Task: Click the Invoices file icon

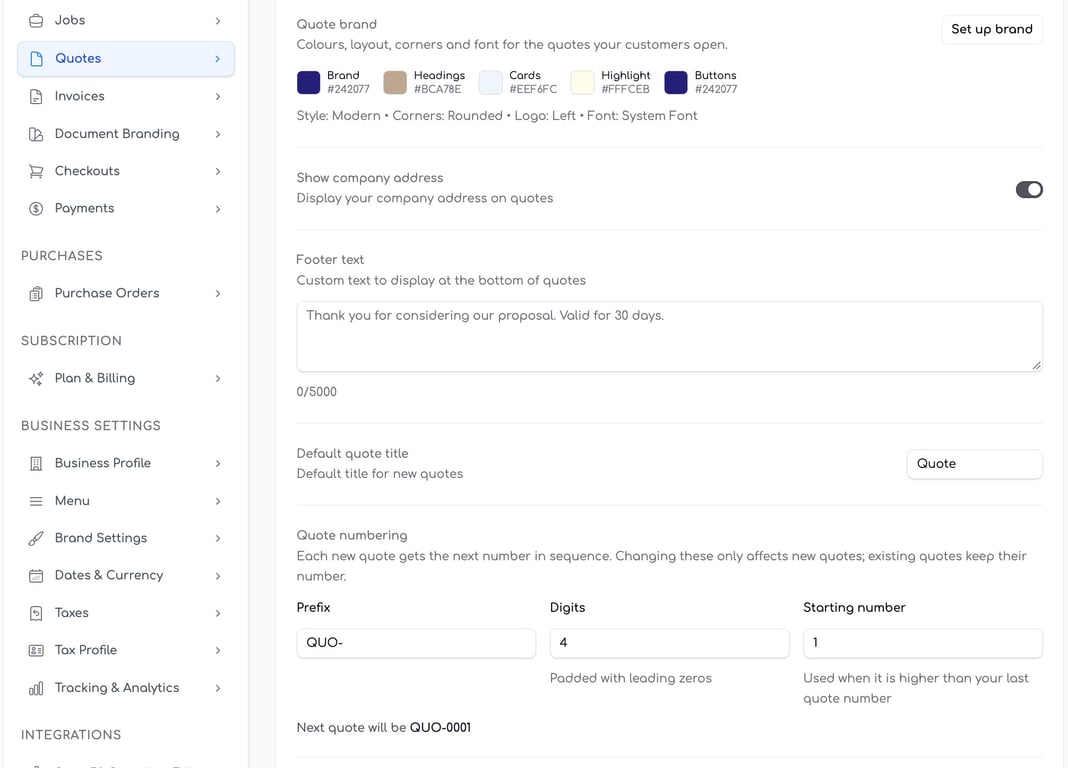Action: (x=36, y=97)
